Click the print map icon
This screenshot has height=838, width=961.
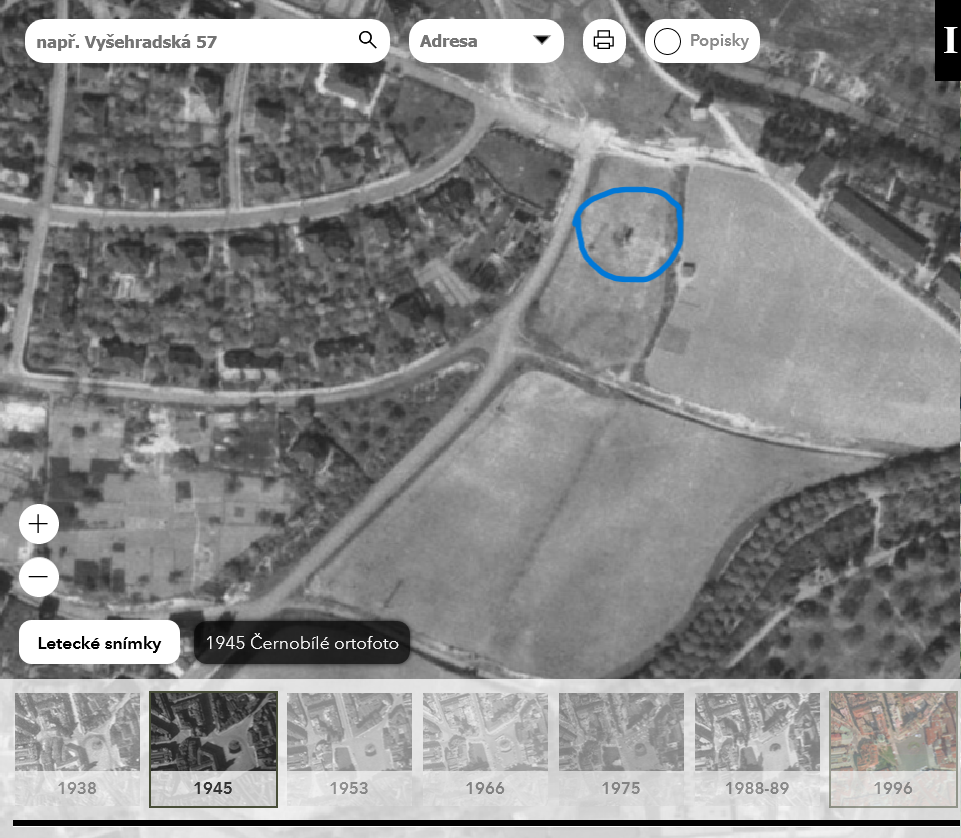click(x=604, y=41)
